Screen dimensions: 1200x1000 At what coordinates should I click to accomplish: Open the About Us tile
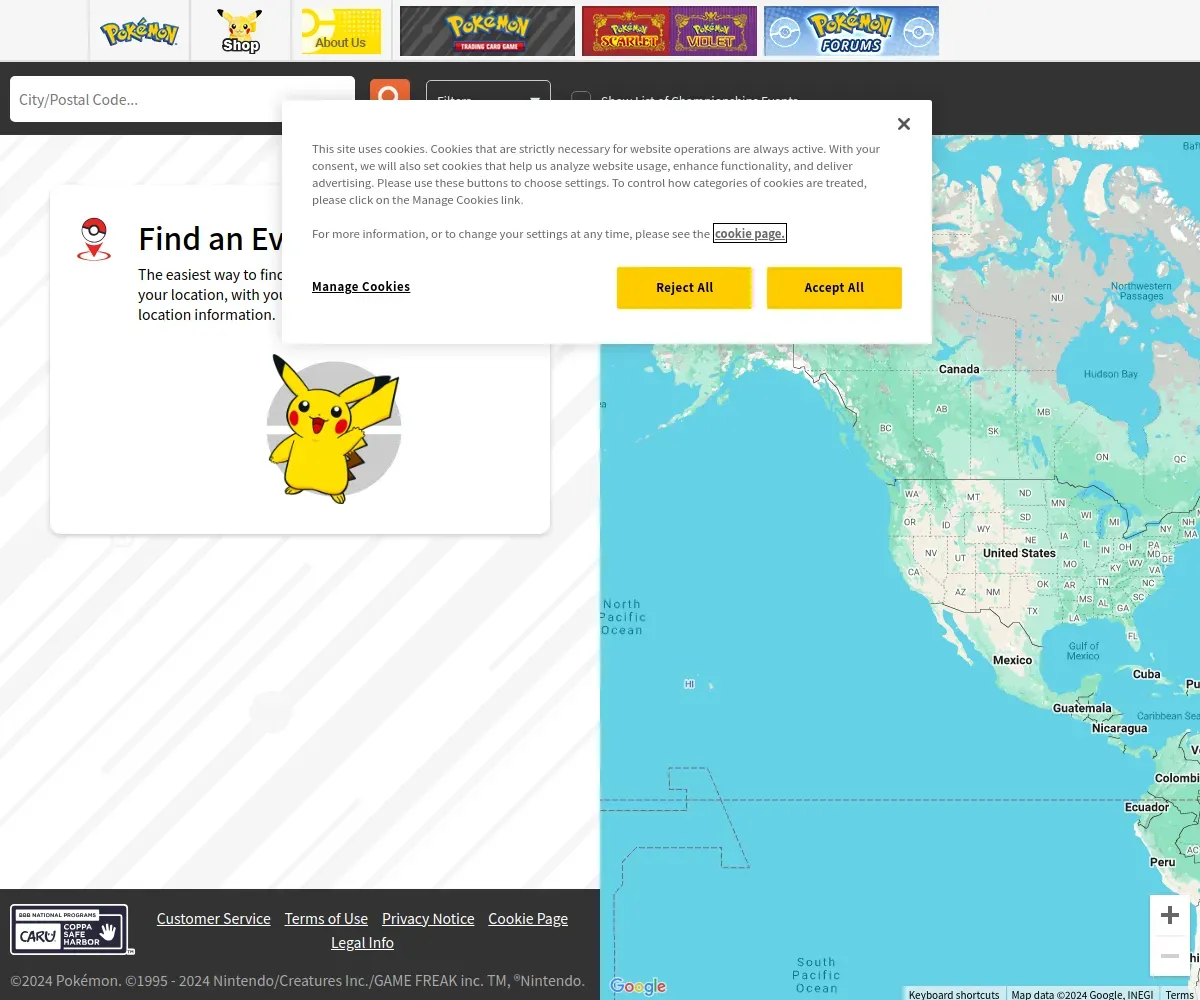coord(341,31)
